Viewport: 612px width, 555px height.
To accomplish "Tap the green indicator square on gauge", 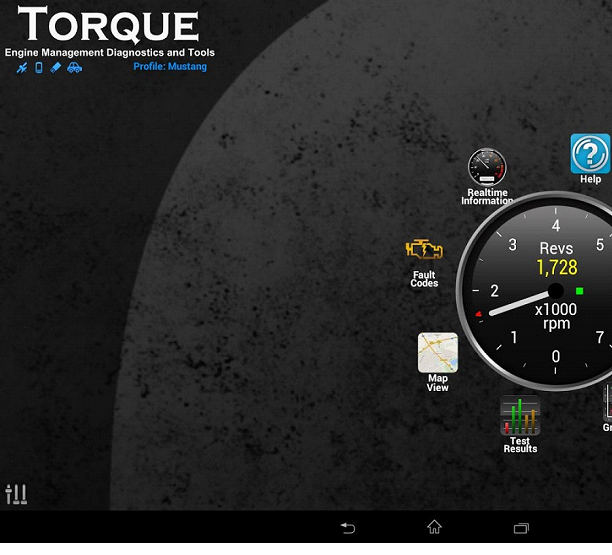I will point(580,291).
